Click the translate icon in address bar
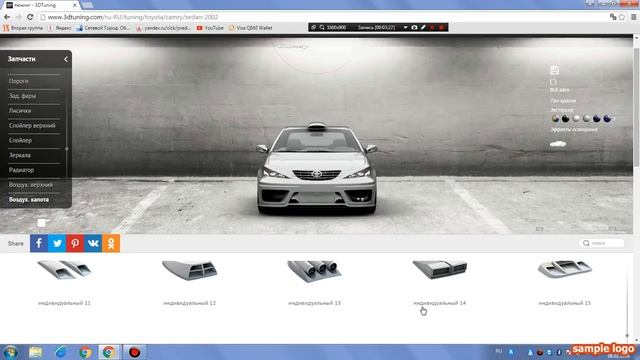 click(613, 17)
